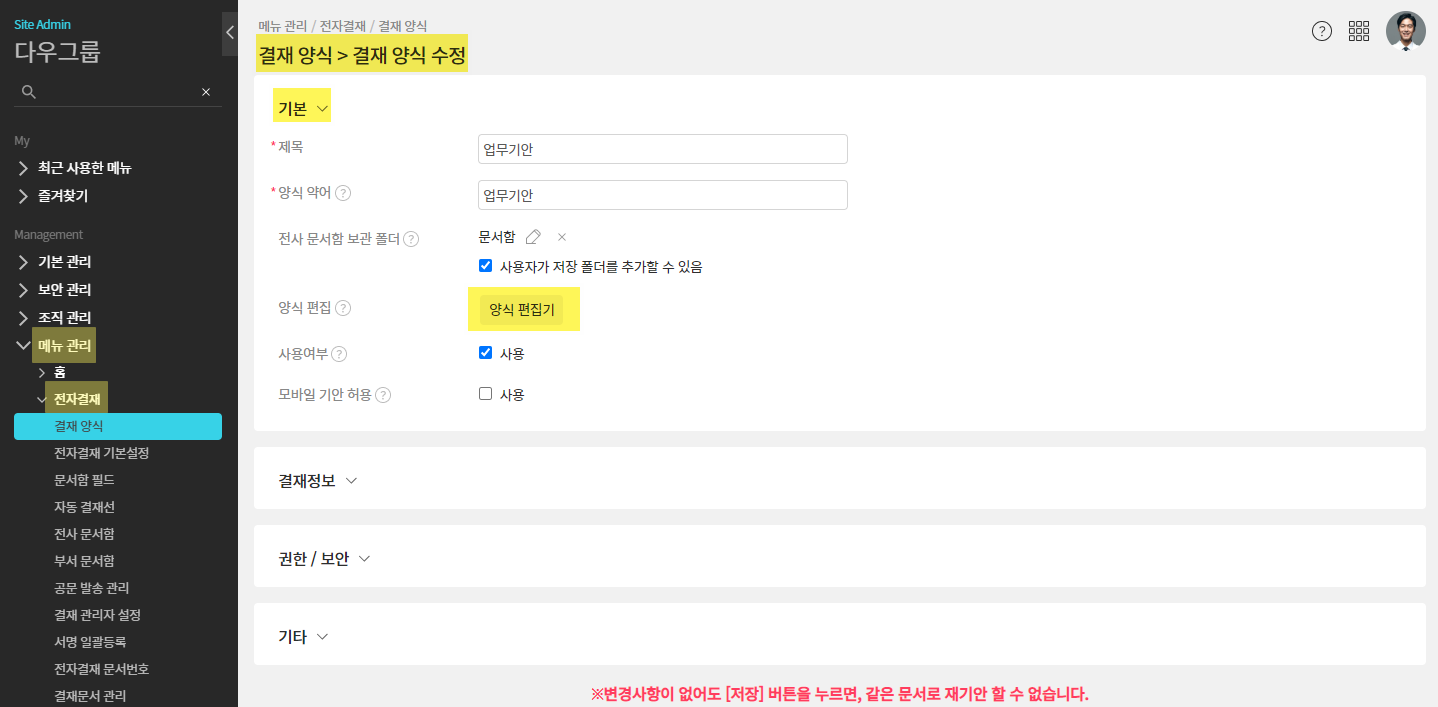Open the apps grid menu icon
Viewport: 1438px width, 707px height.
pyautogui.click(x=1358, y=31)
